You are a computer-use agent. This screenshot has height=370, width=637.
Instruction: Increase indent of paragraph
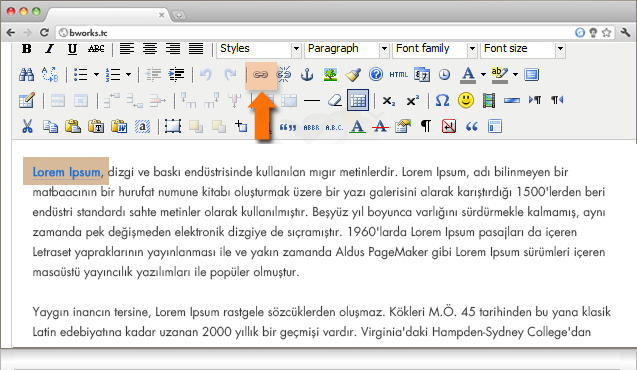(x=176, y=75)
